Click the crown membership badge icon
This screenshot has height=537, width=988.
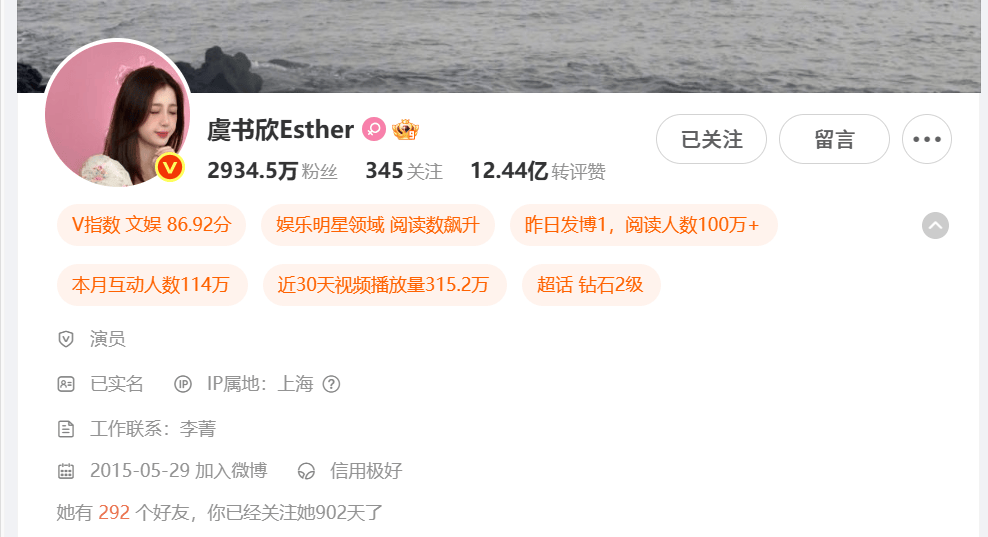[x=405, y=129]
